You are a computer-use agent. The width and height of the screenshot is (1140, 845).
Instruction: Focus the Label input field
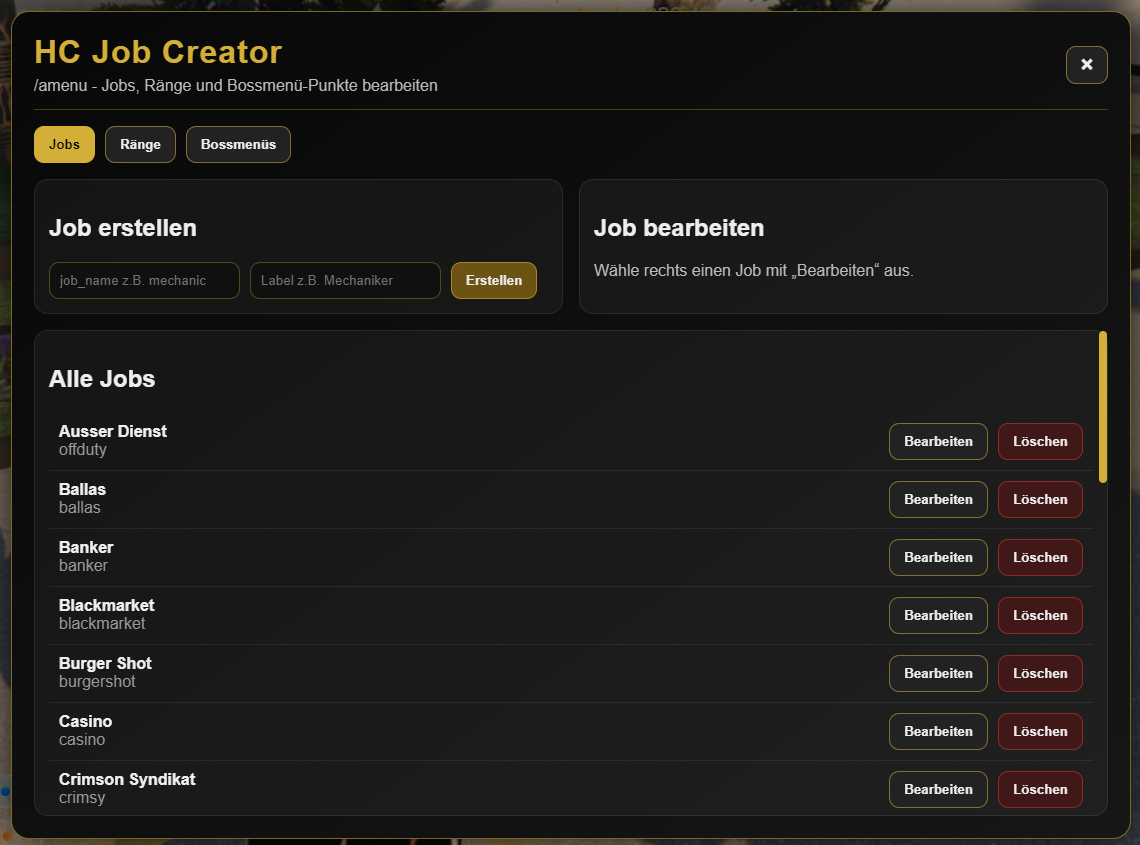coord(345,280)
